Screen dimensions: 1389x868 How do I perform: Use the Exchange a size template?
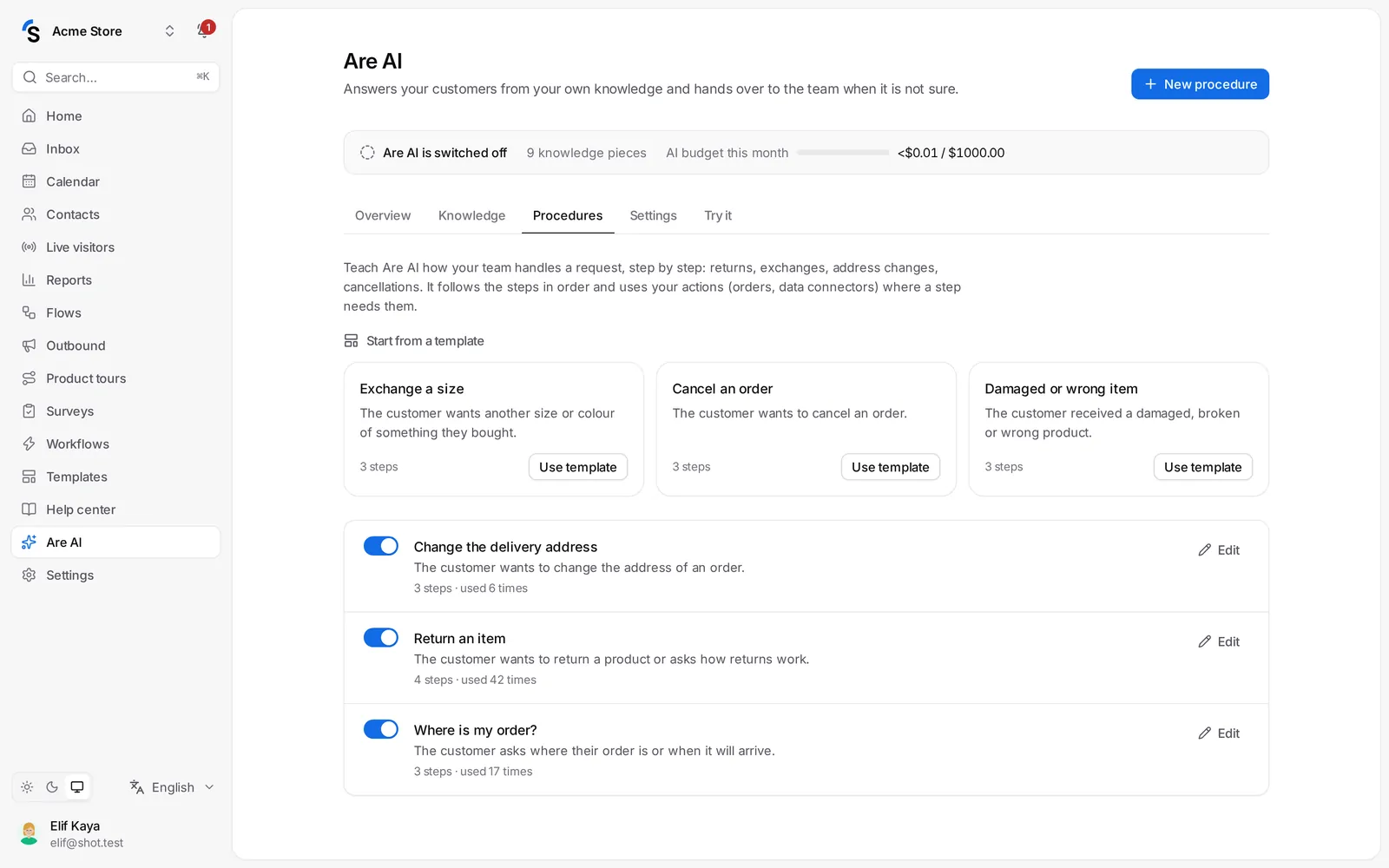pyautogui.click(x=578, y=467)
